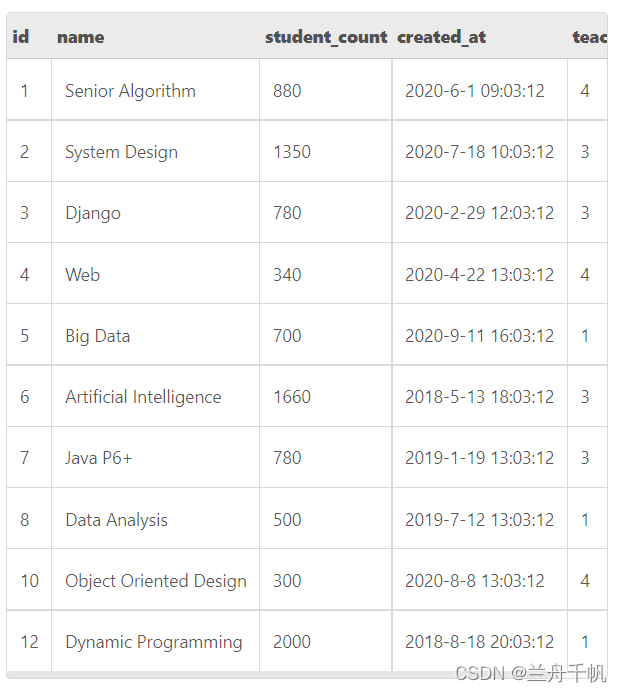
Task: Click the 'Web' course name cell
Action: tap(83, 275)
